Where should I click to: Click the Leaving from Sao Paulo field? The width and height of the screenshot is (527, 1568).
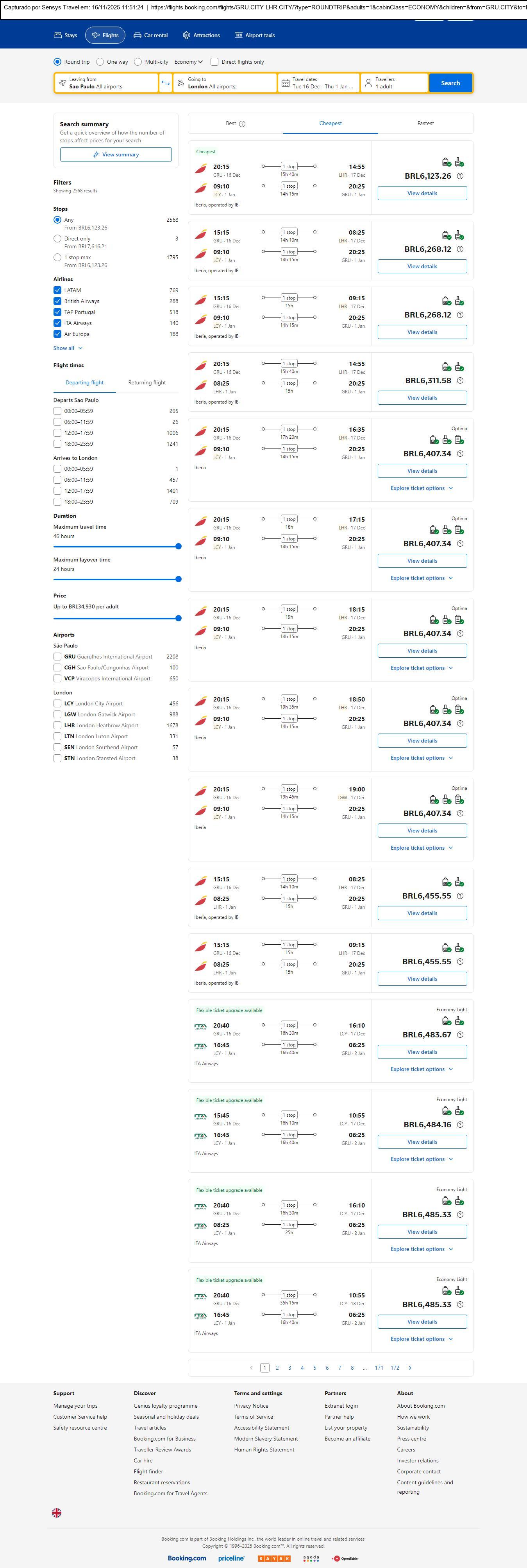(106, 83)
